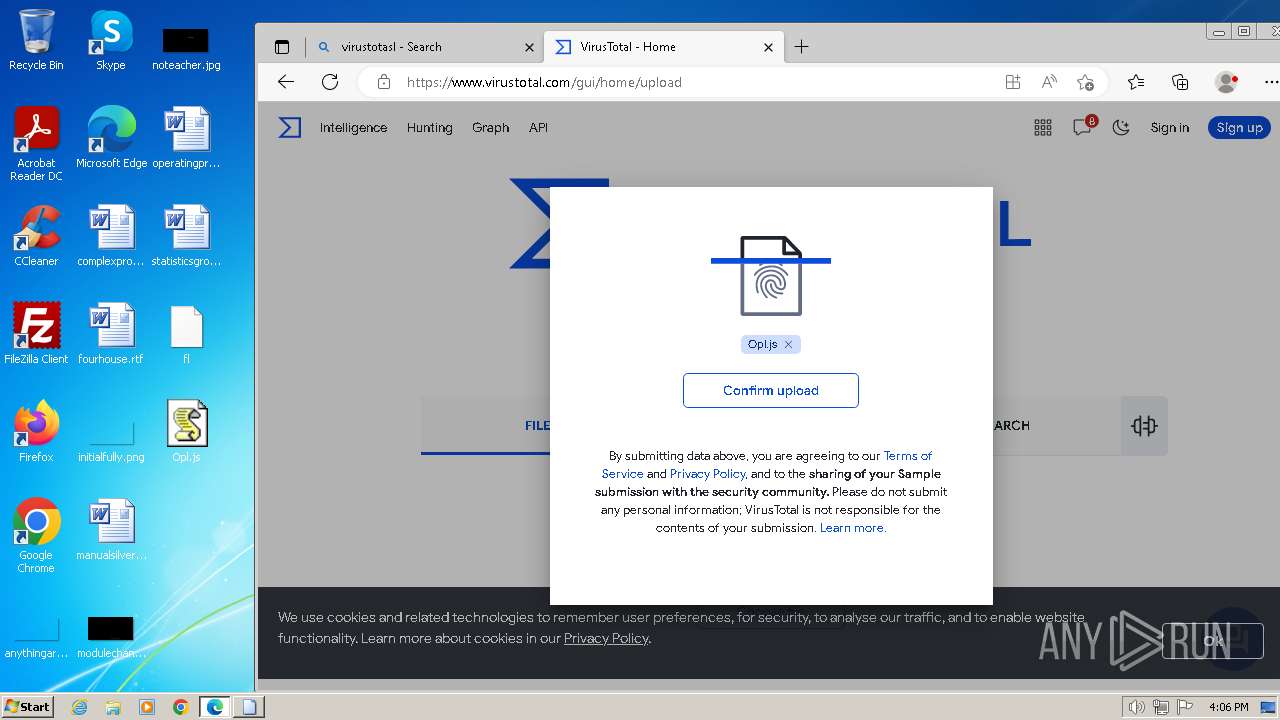Open the Windows Start menu
1280x720 pixels.
[x=28, y=706]
